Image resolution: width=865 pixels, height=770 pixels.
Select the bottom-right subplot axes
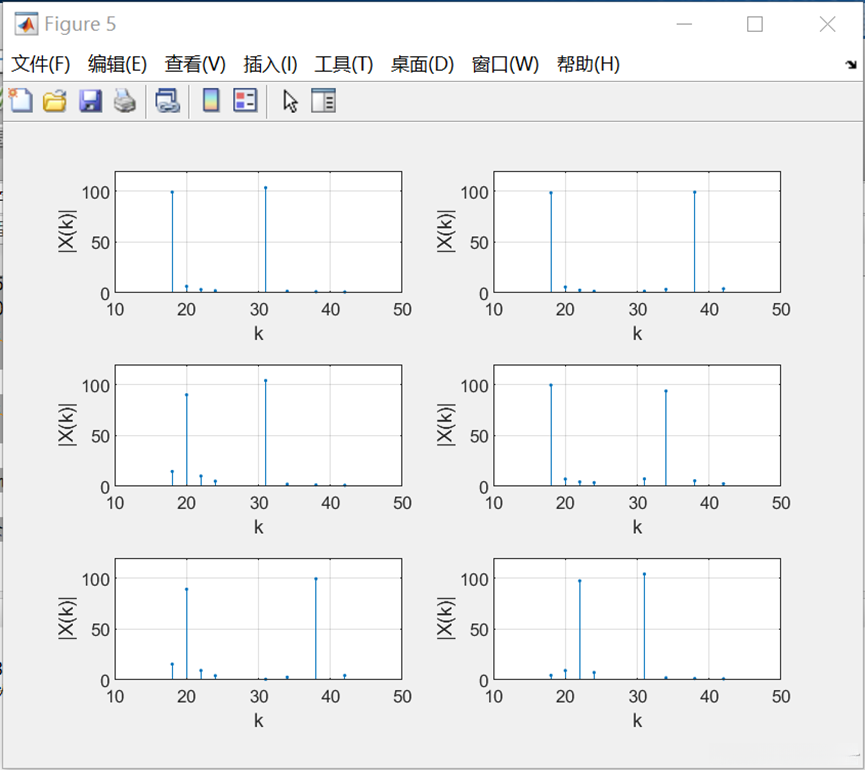click(637, 619)
